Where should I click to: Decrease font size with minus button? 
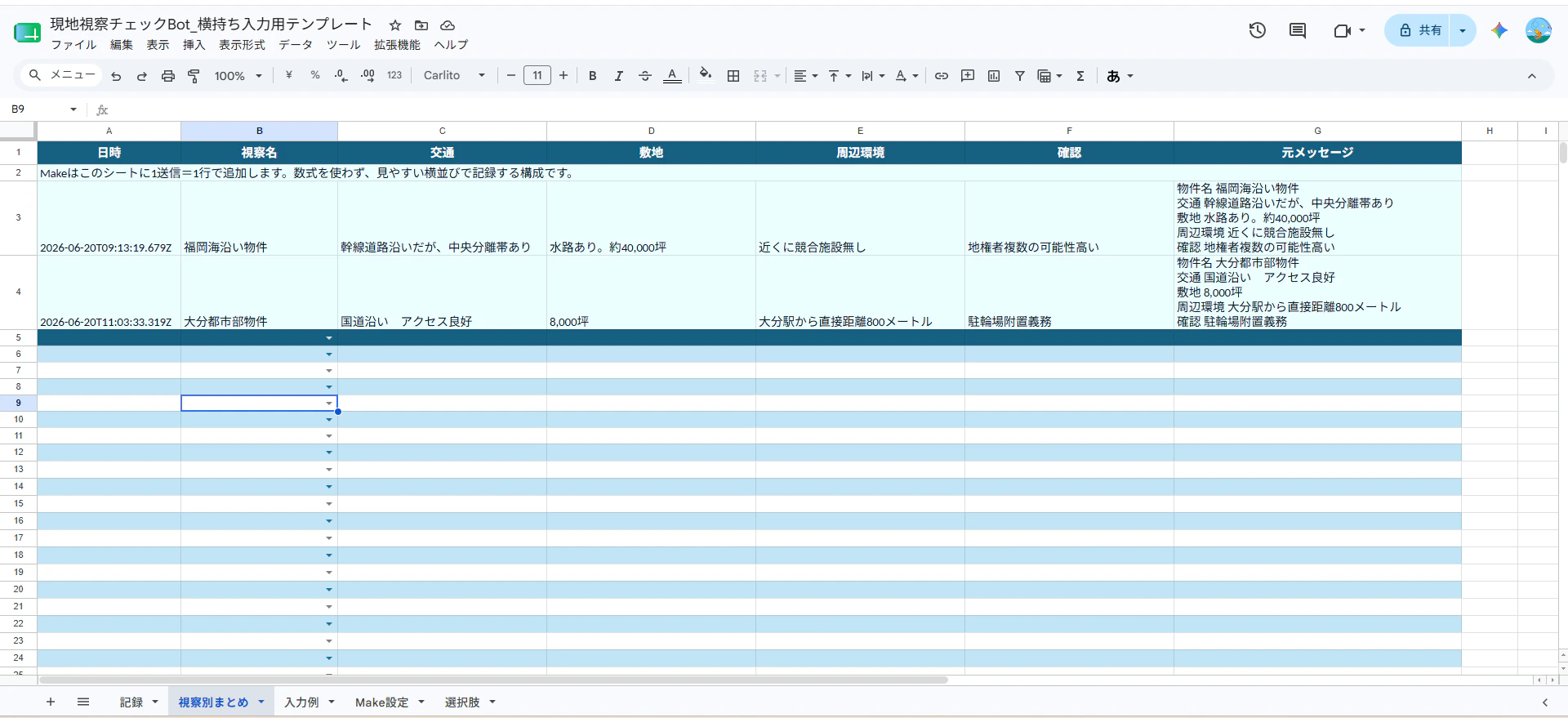point(511,76)
